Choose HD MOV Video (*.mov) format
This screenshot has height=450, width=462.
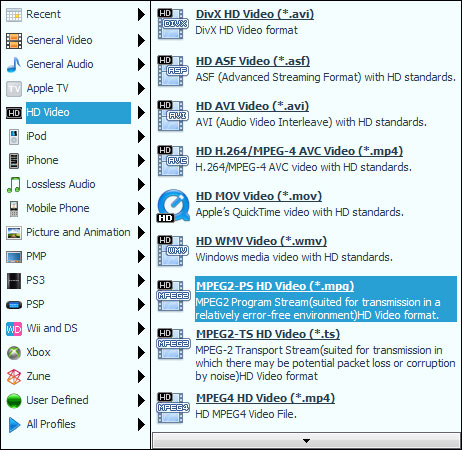click(x=259, y=196)
